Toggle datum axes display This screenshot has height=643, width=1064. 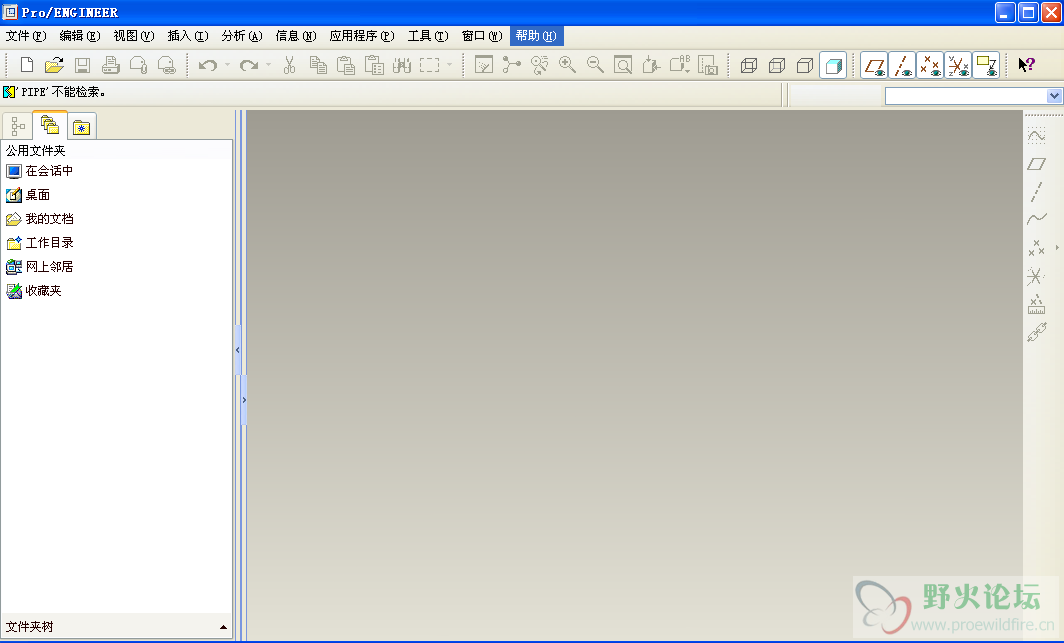pyautogui.click(x=902, y=65)
